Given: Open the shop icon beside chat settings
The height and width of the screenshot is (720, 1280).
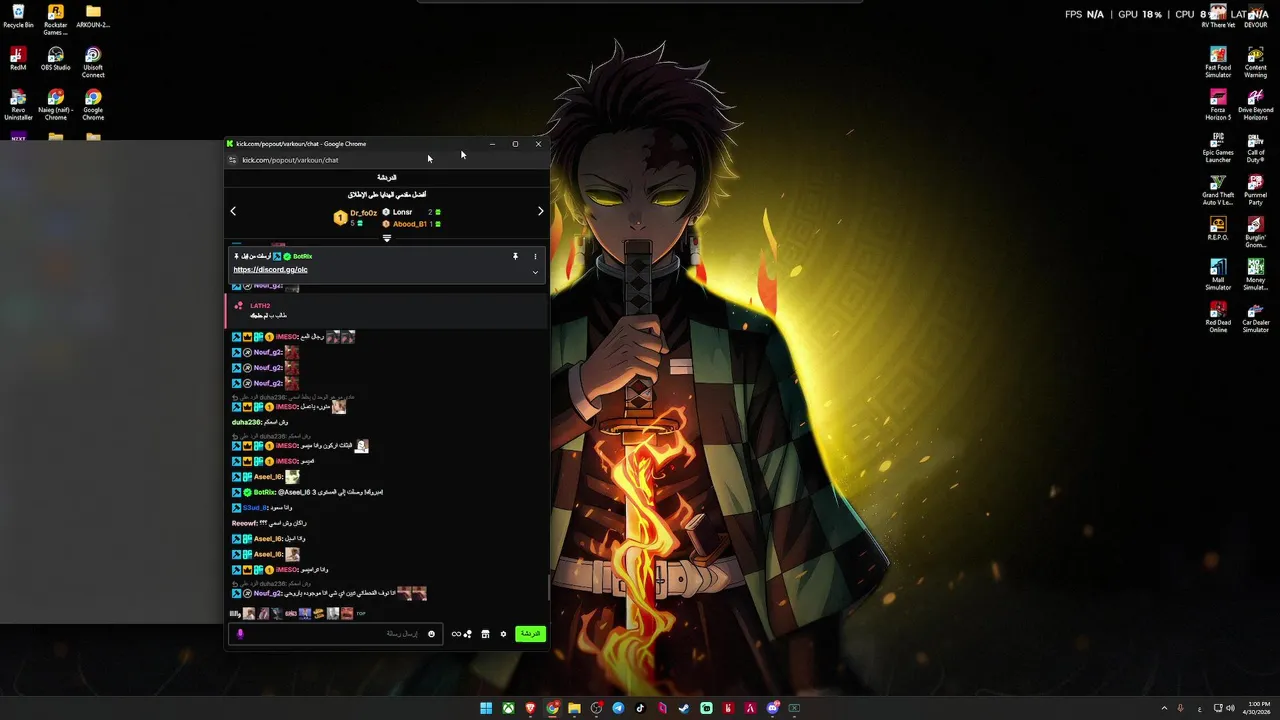Looking at the screenshot, I should [485, 634].
